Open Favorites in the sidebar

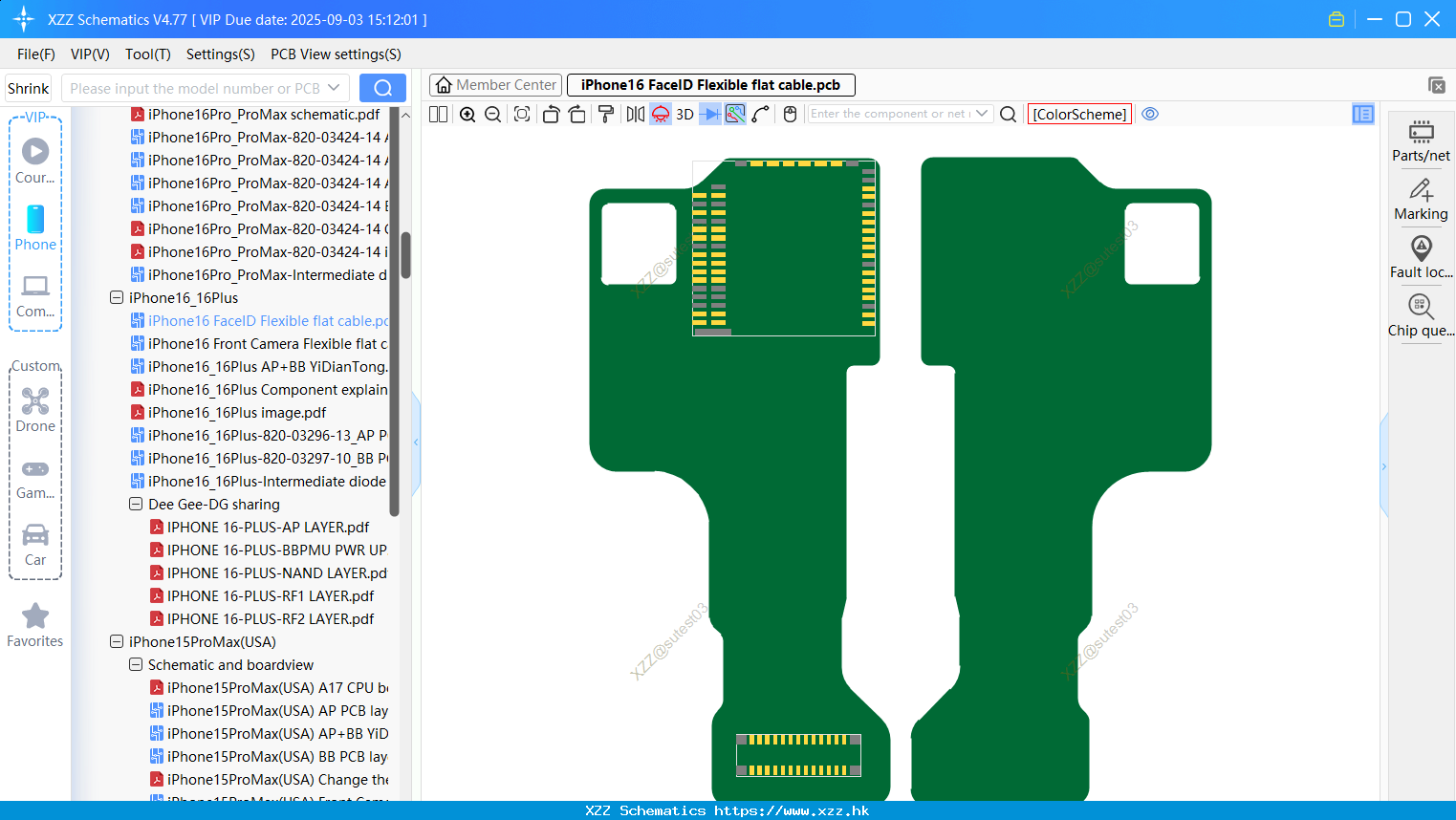(35, 626)
